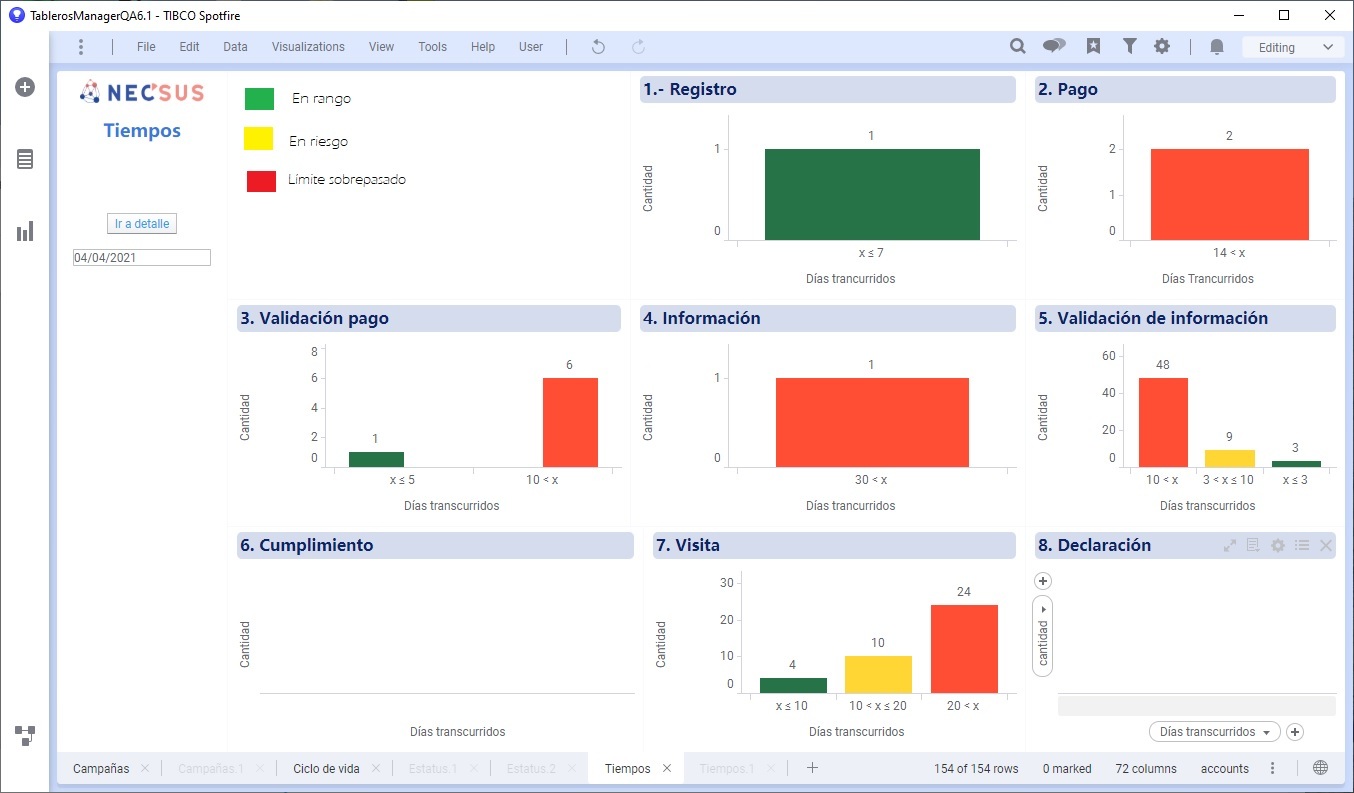
Task: Open the Collaboration chat bubbles icon
Action: (x=1054, y=46)
